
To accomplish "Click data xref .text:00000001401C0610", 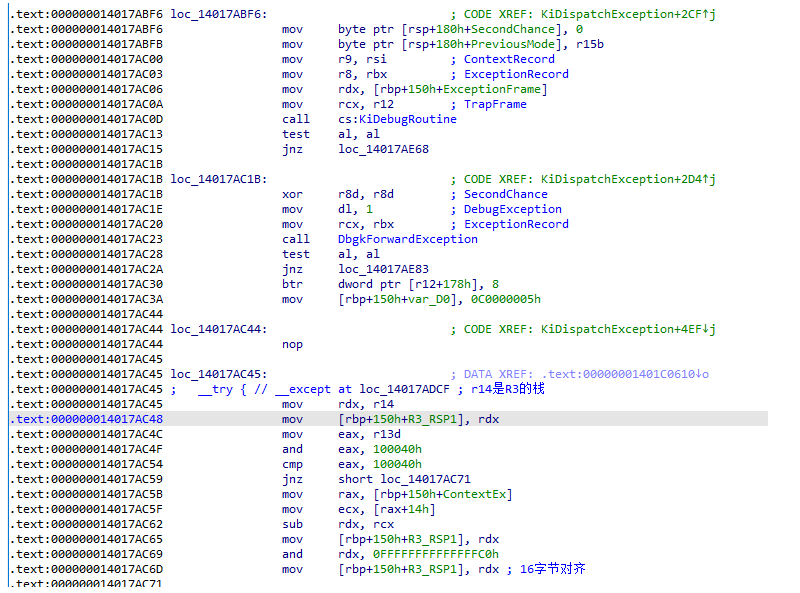I will (x=624, y=374).
